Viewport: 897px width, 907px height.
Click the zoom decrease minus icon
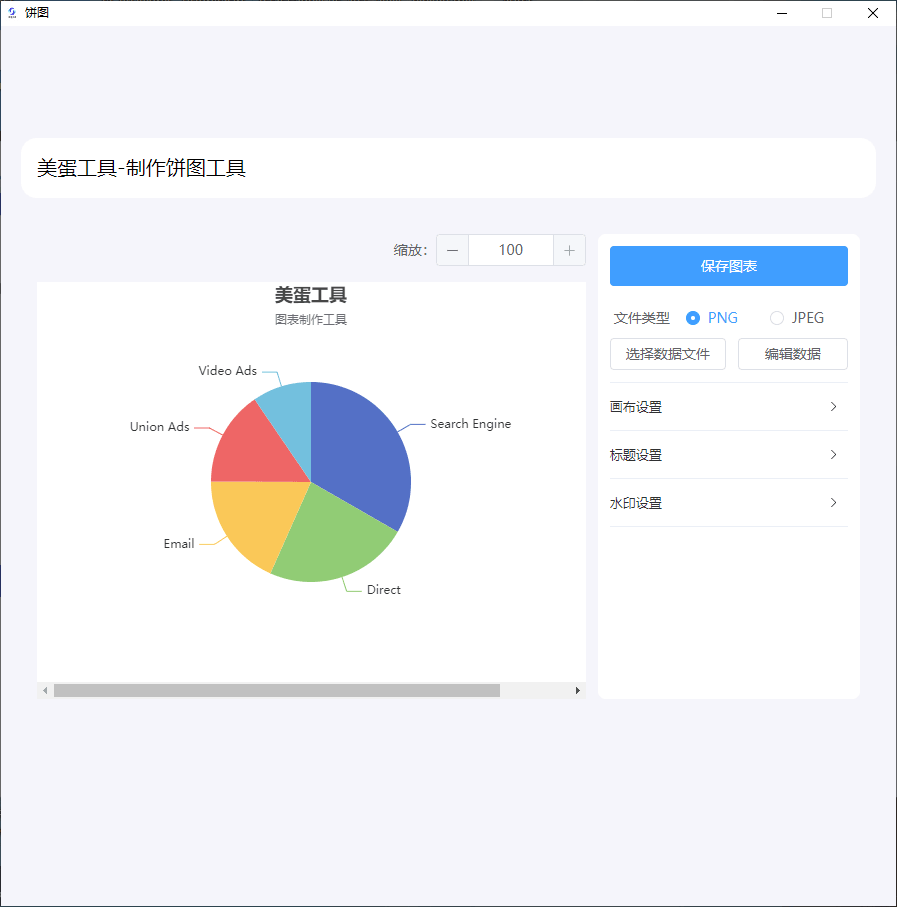coord(452,250)
